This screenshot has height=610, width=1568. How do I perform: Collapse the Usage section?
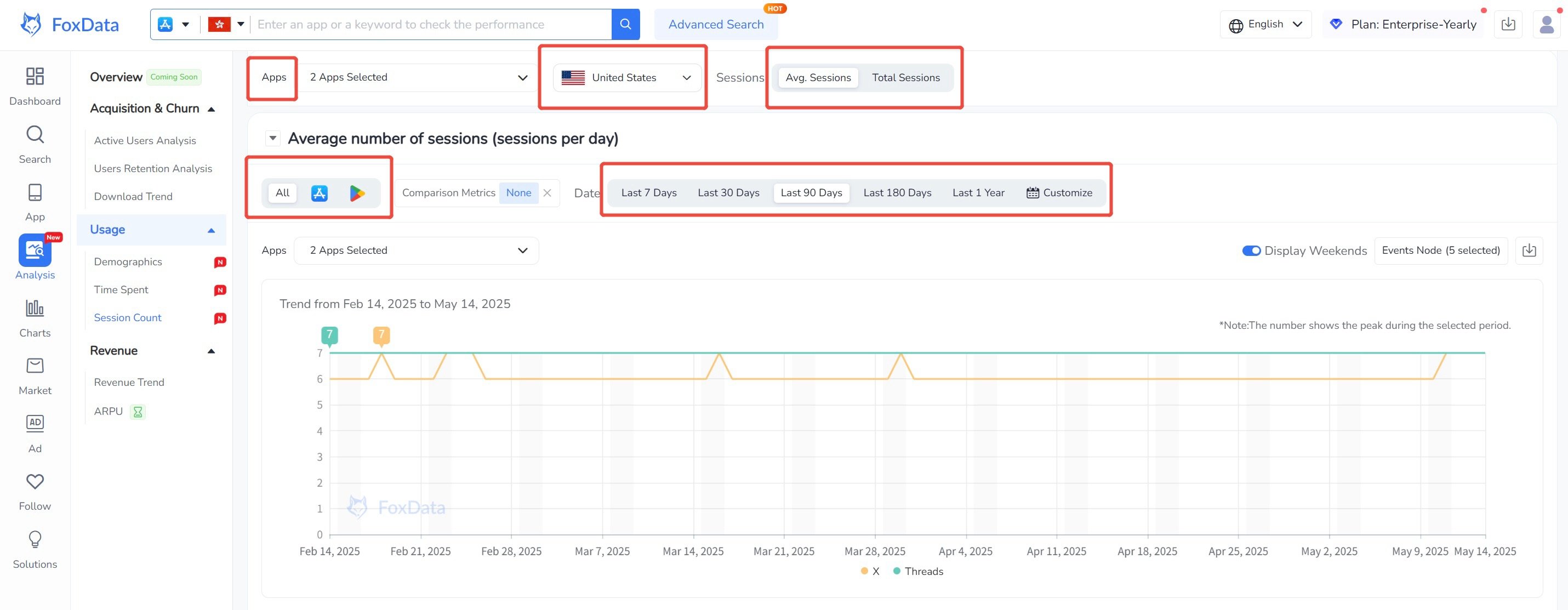coord(211,230)
